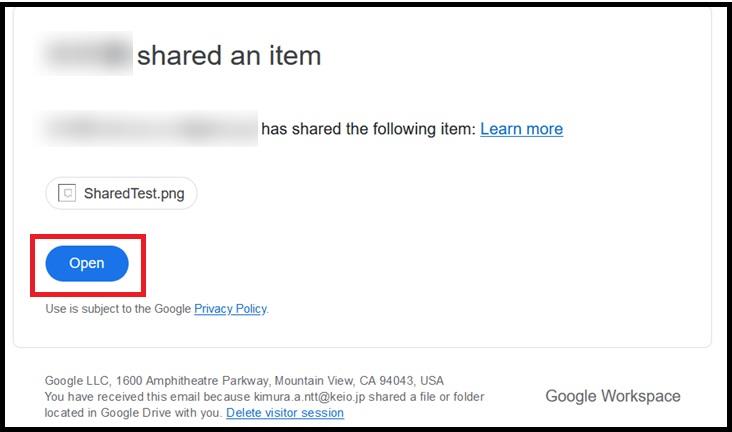The image size is (732, 432).
Task: Click the "located in Google Drive with you" text
Action: tap(133, 413)
